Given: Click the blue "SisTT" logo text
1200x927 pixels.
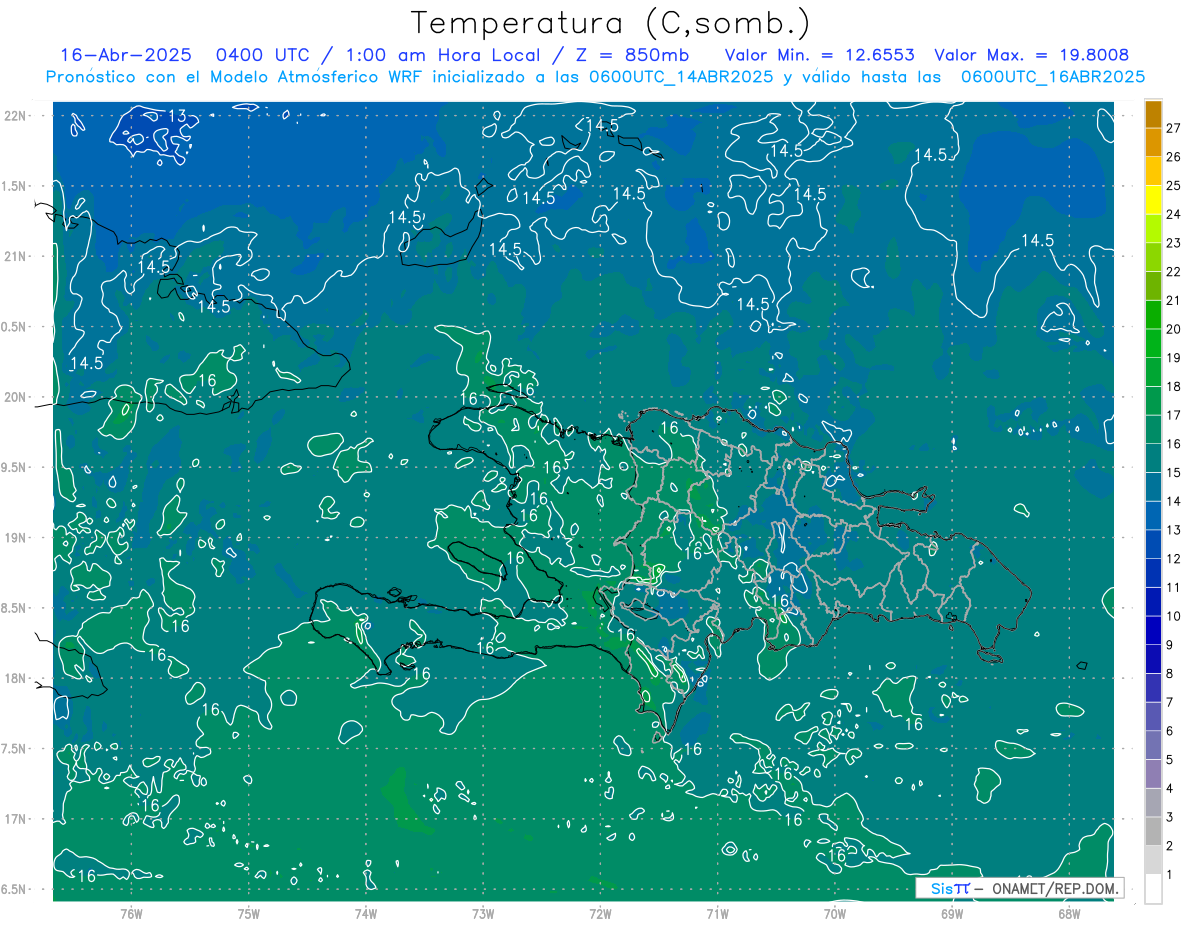Looking at the screenshot, I should (950, 888).
